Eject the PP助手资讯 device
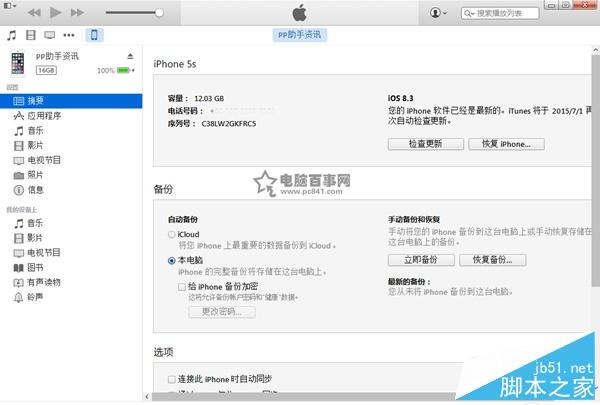The height and width of the screenshot is (405, 600). tap(130, 56)
